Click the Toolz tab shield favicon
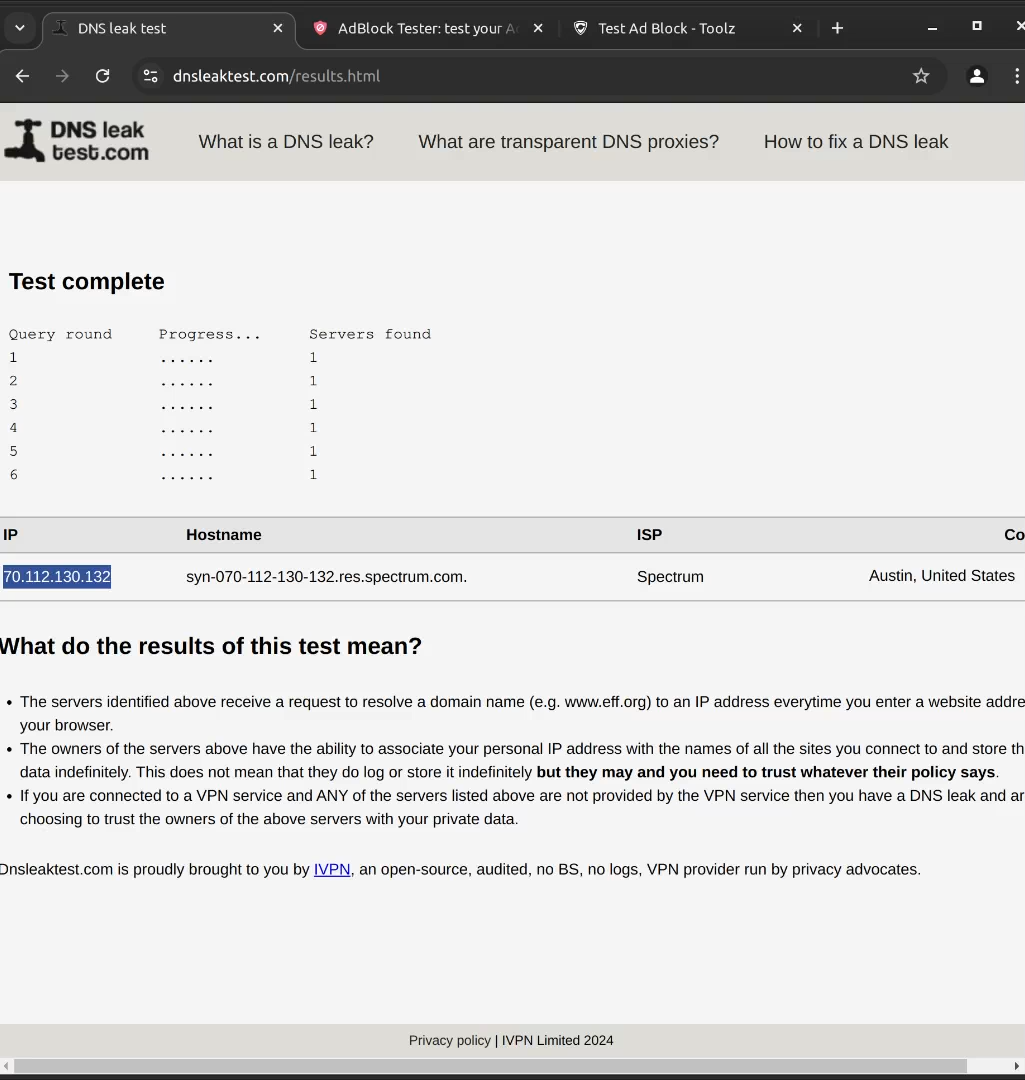This screenshot has height=1080, width=1025. tap(581, 28)
